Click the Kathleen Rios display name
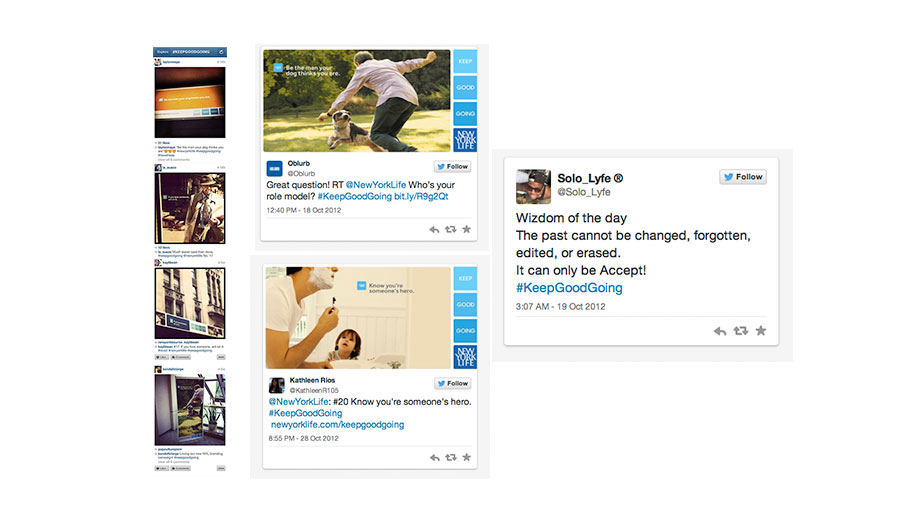This screenshot has width=900, height=520. click(x=312, y=380)
